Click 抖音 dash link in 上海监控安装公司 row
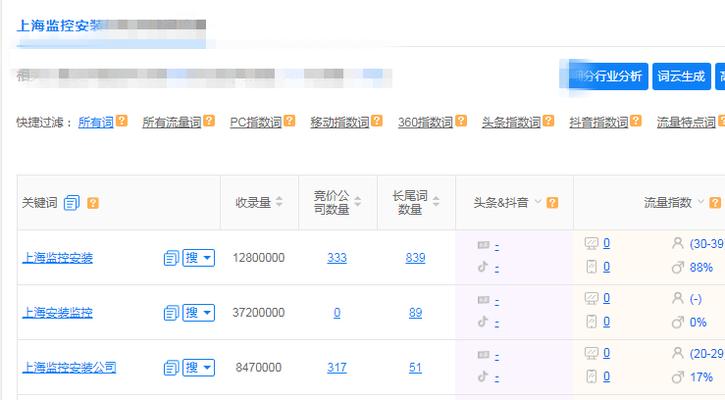 (x=497, y=379)
